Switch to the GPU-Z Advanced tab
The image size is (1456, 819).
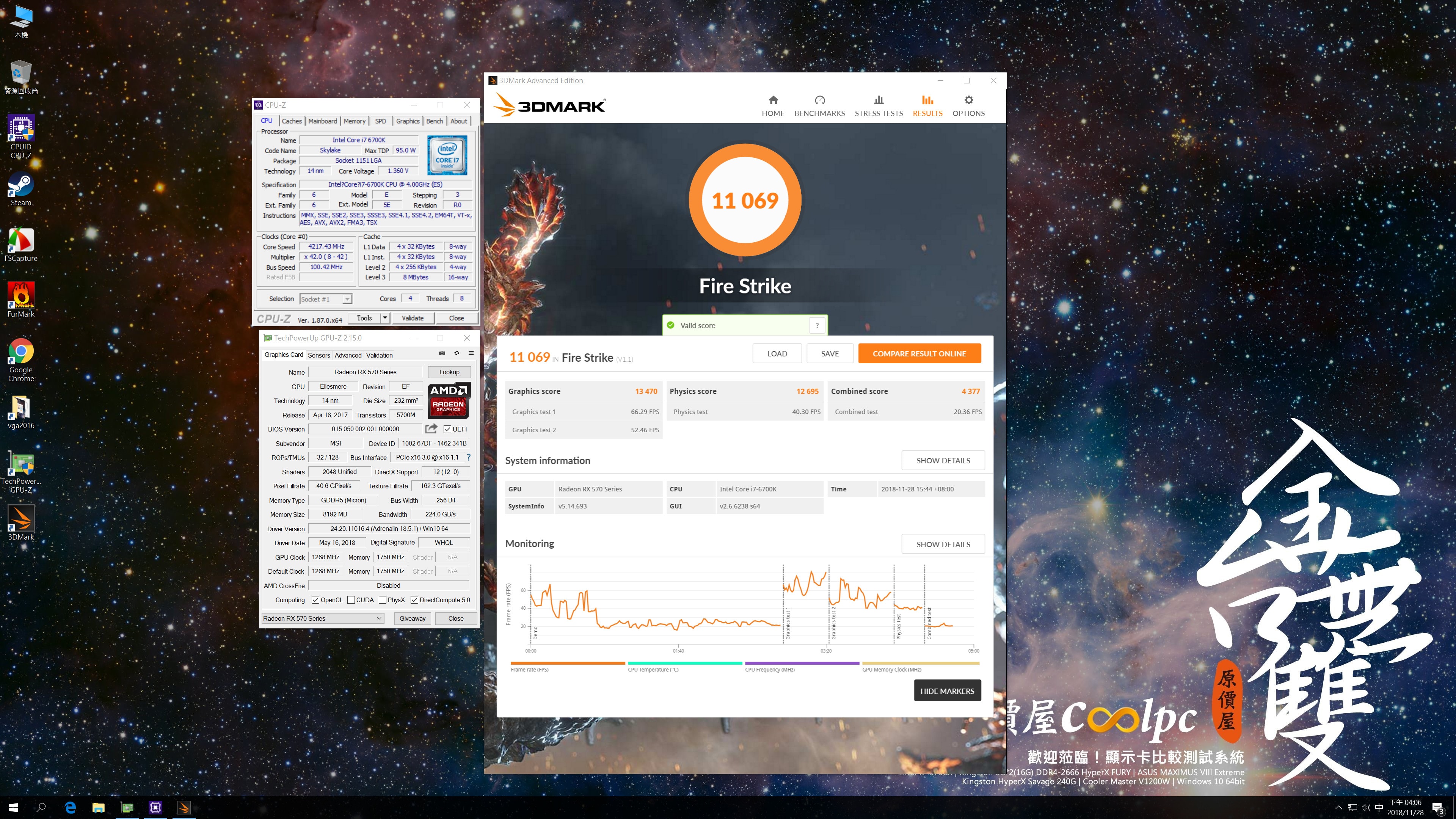(348, 355)
